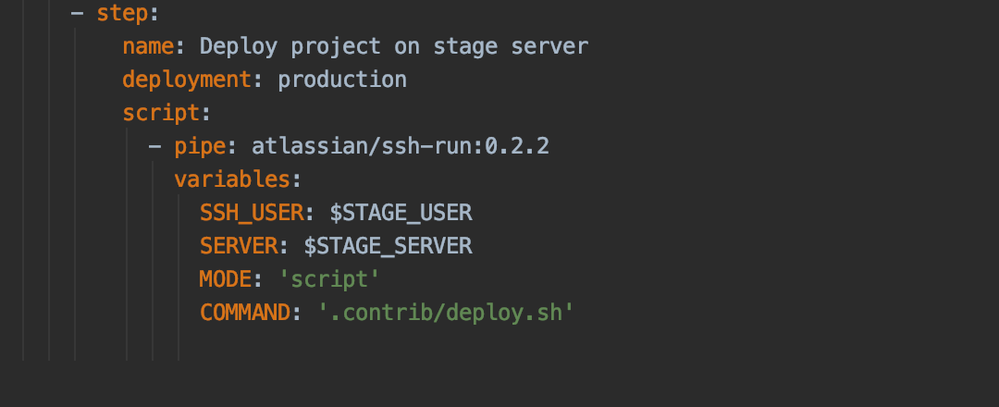Click the dash before 'step'

tap(77, 13)
